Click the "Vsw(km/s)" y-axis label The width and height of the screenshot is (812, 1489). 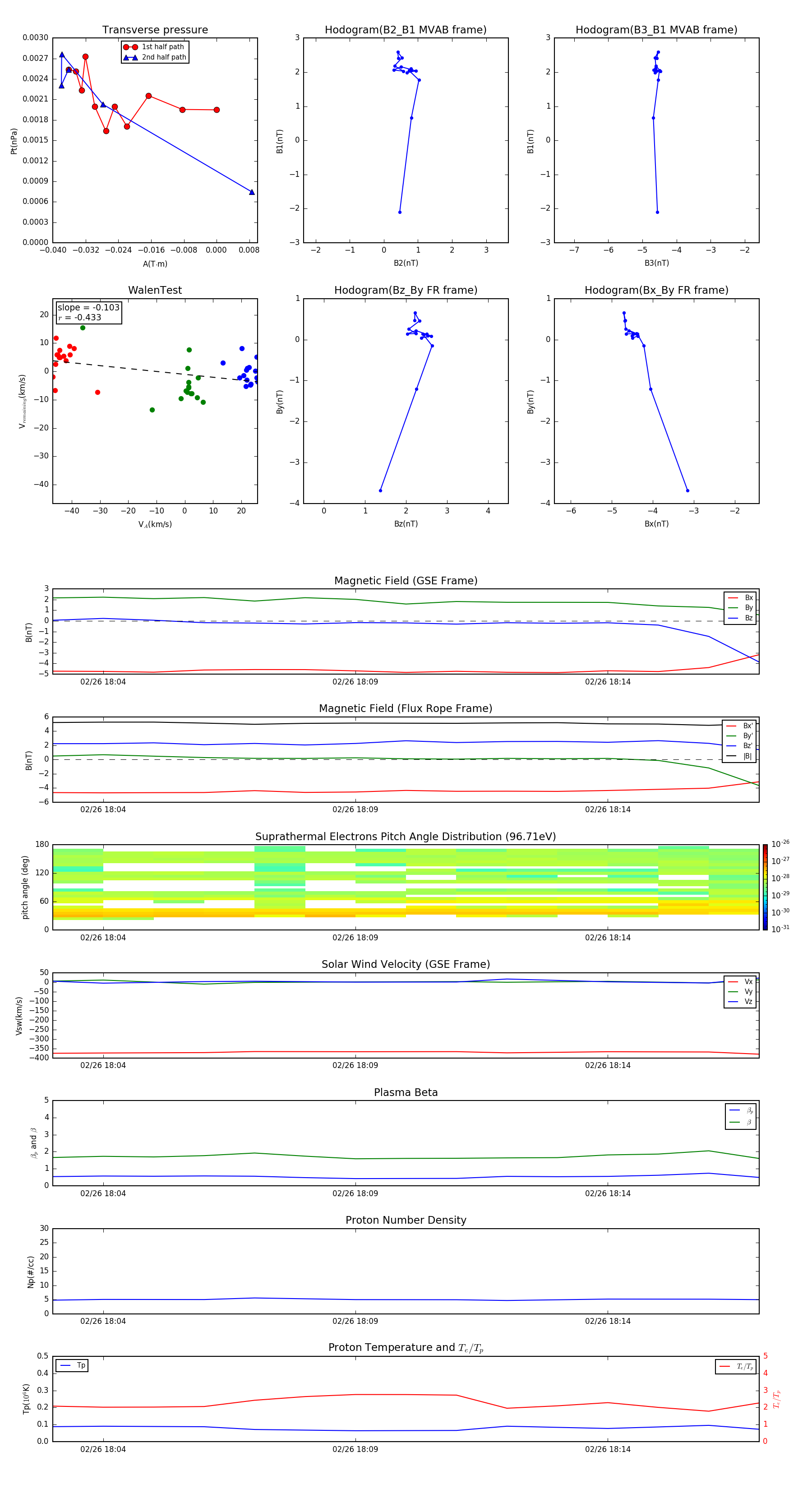point(19,1016)
